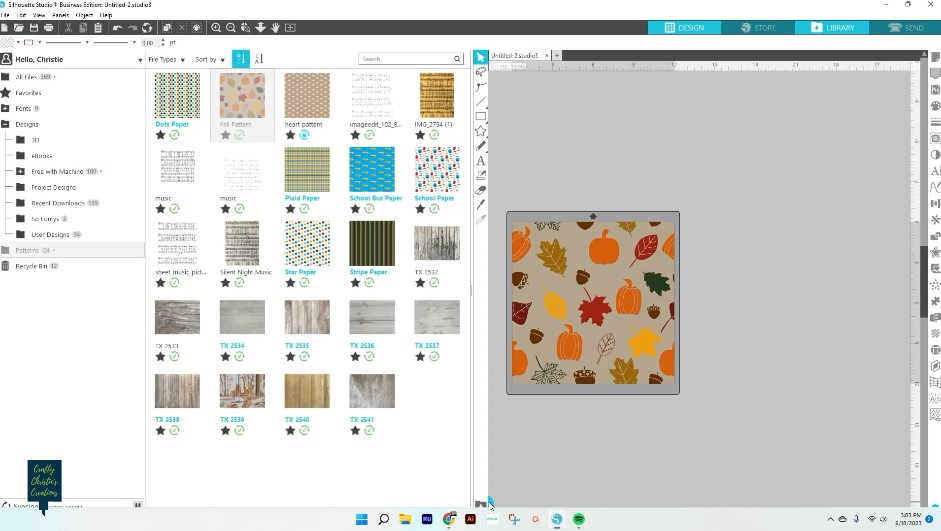Toggle favorite star on Stripe Paper

pos(355,283)
